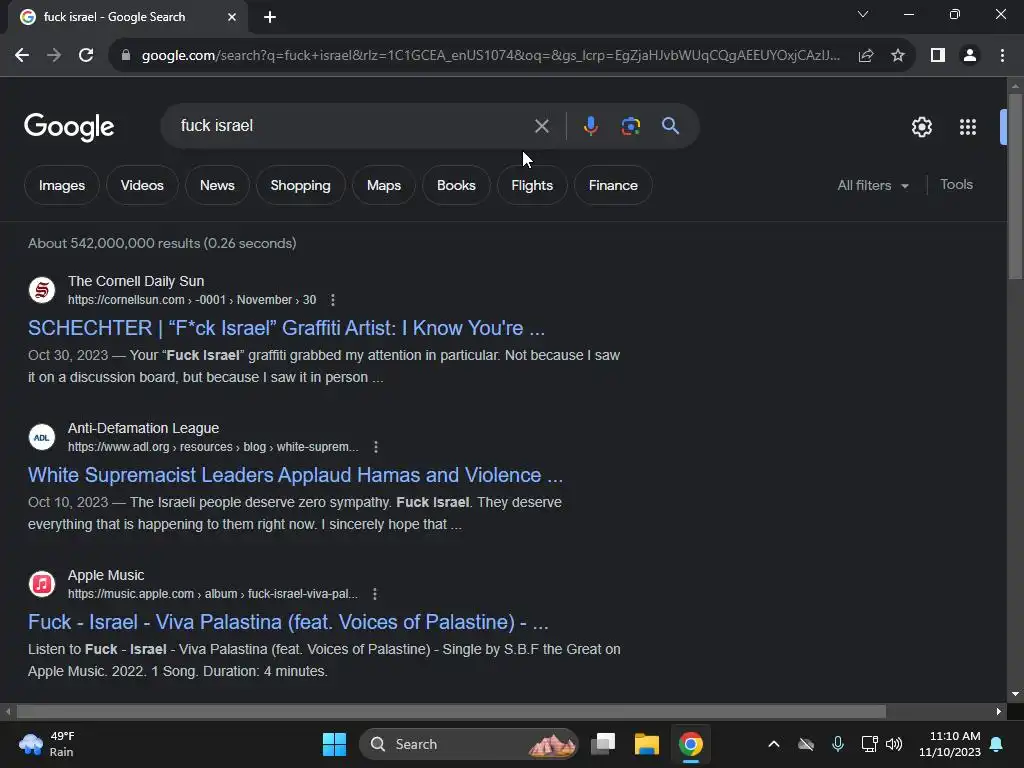Share this page using the share icon

click(866, 56)
